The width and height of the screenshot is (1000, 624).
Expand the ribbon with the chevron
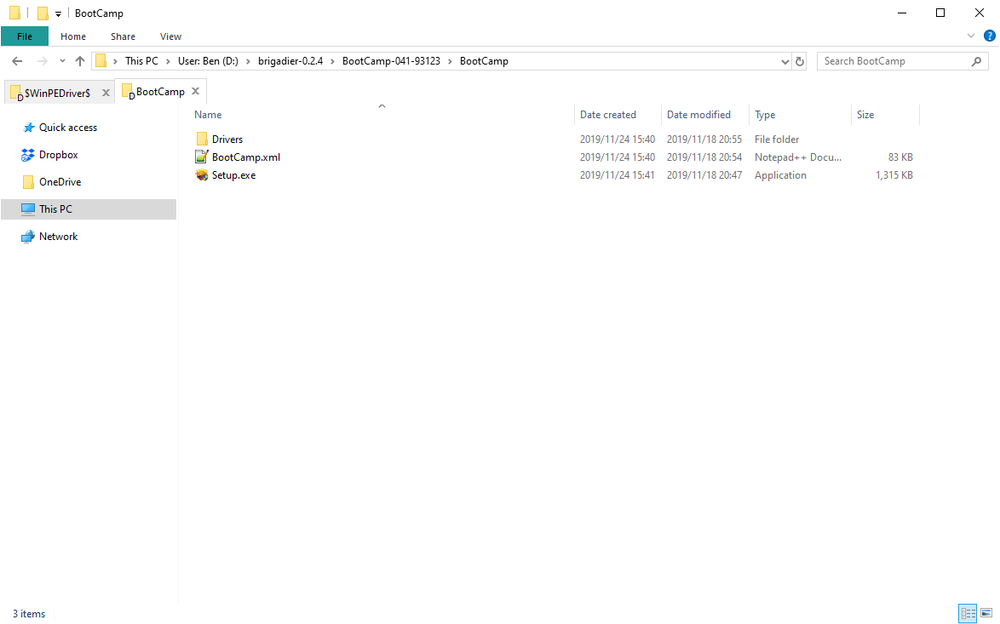click(971, 36)
